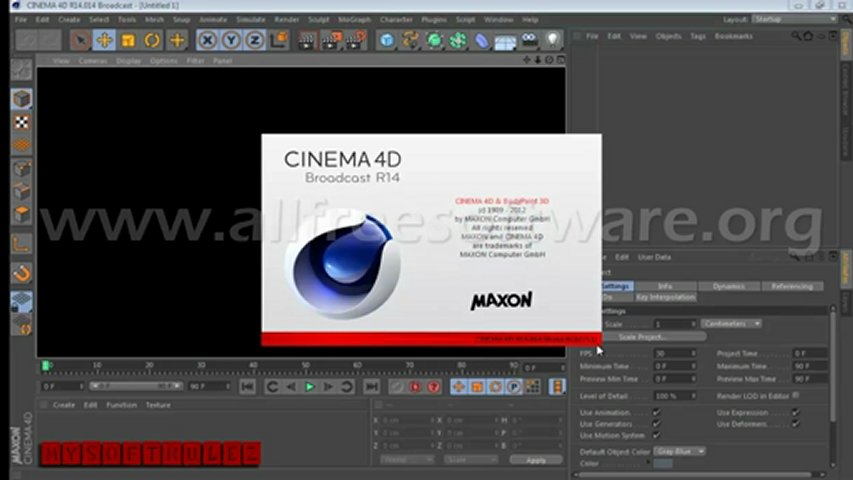Select Polygons mode orange-top cube icon
The width and height of the screenshot is (853, 480).
[22, 214]
